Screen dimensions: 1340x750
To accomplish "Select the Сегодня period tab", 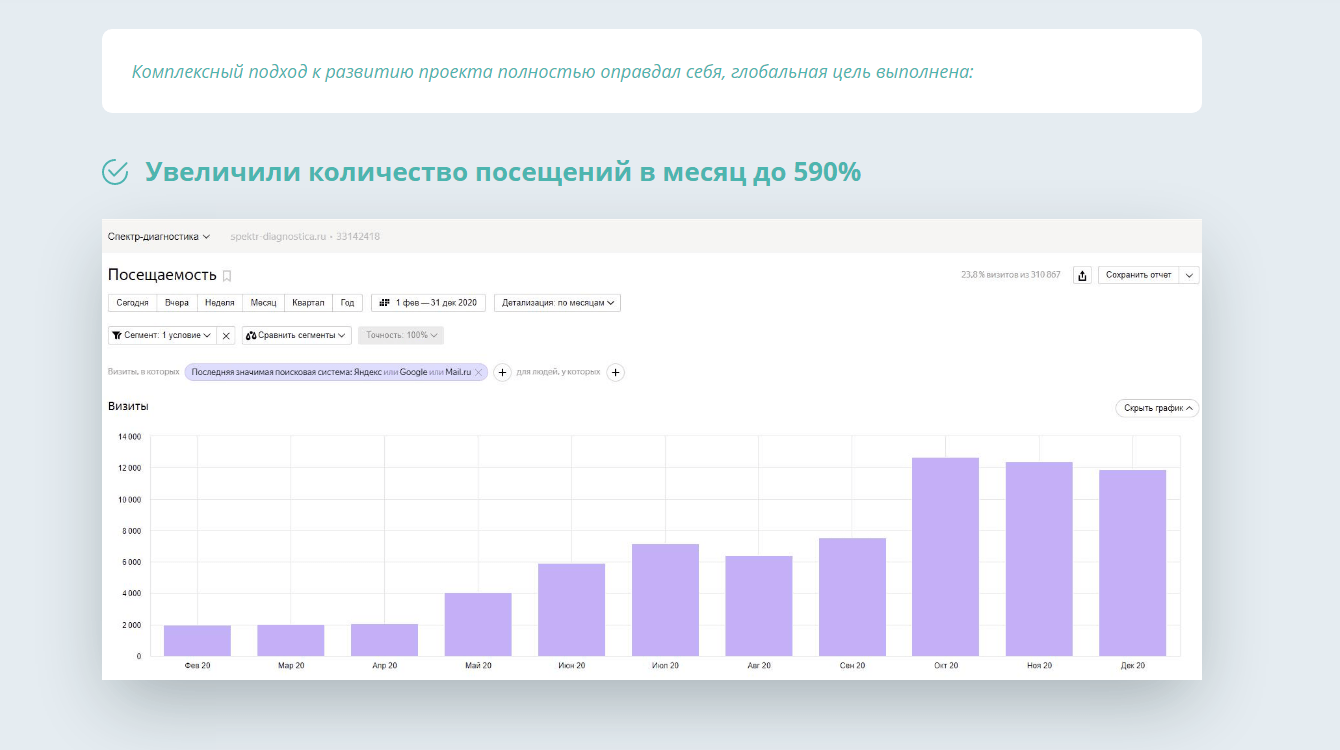I will click(x=132, y=302).
